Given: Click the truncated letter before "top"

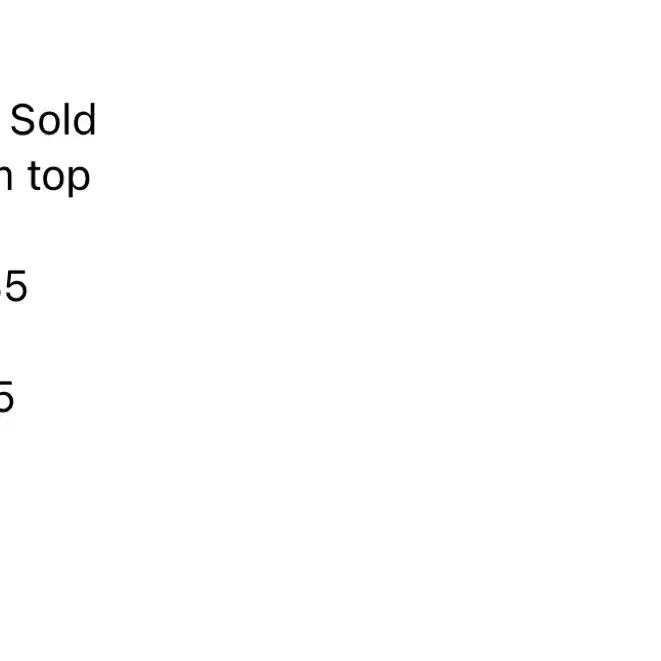Looking at the screenshot, I should (5, 178).
